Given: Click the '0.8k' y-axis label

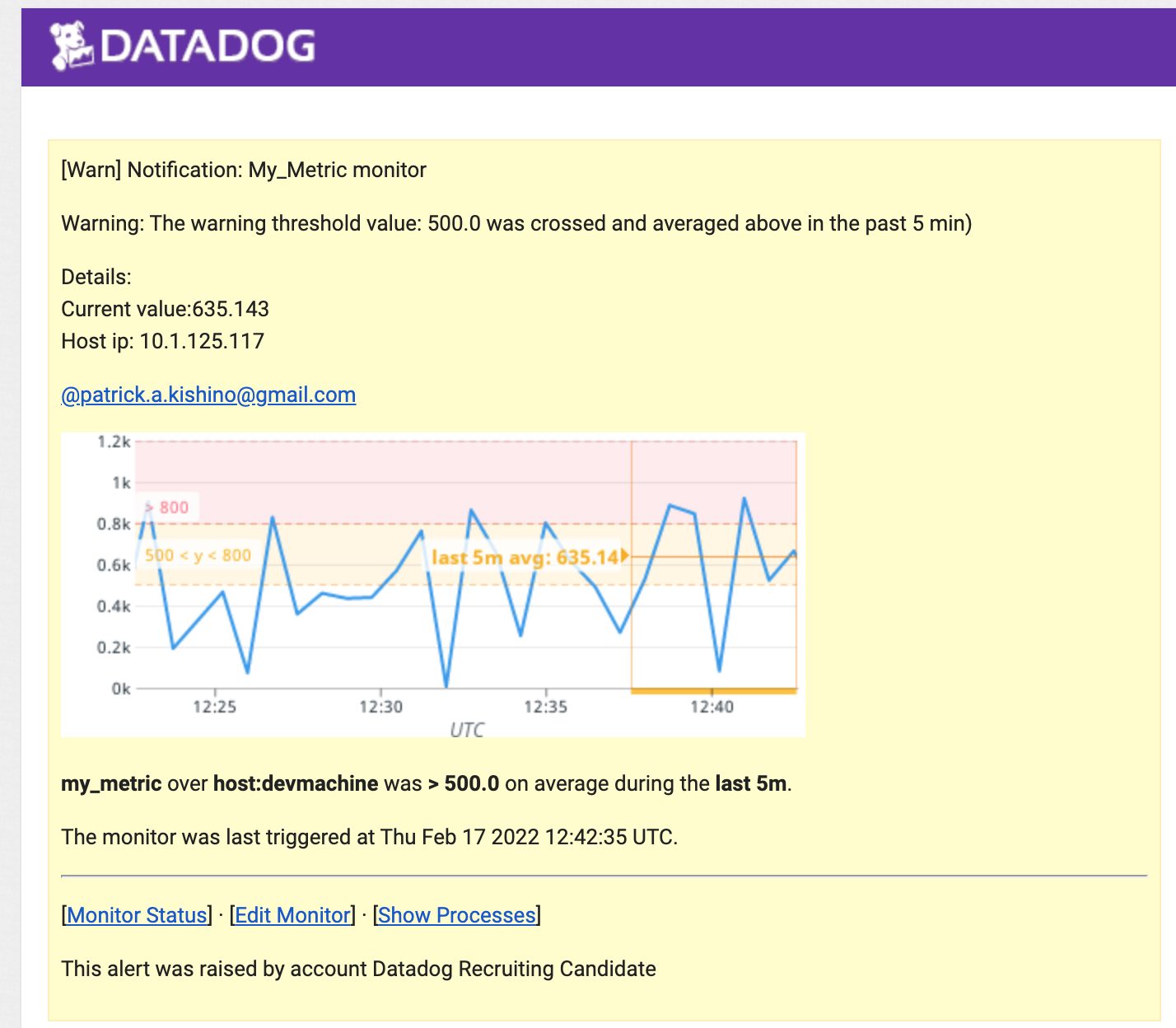Looking at the screenshot, I should click(114, 524).
